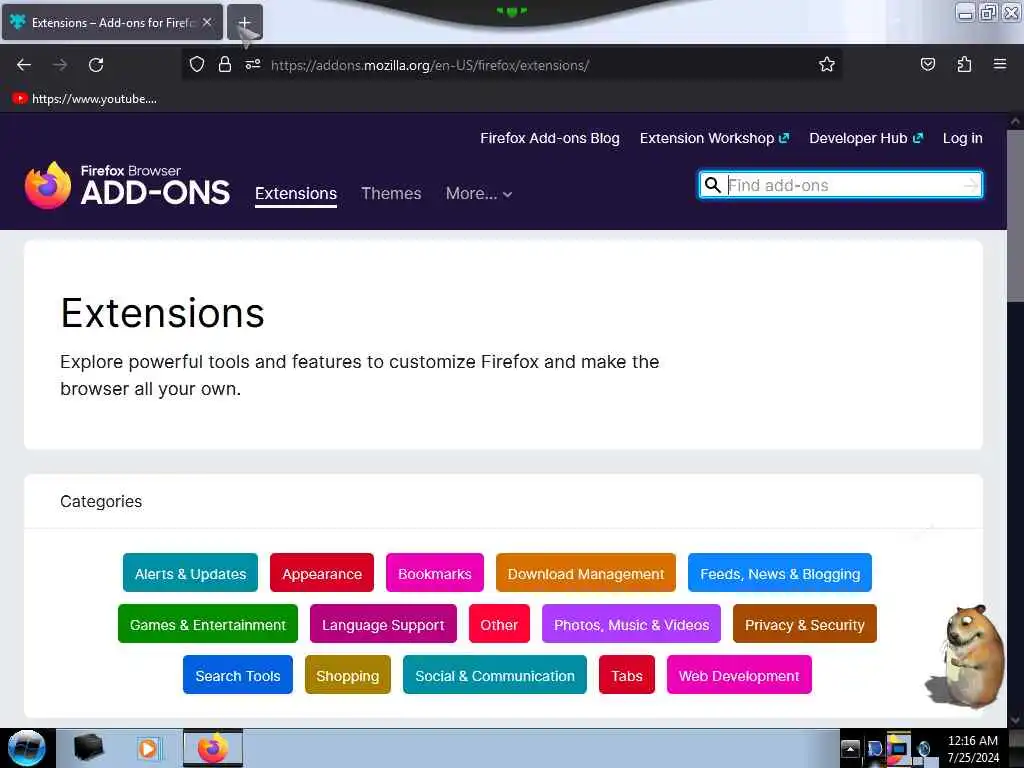The height and width of the screenshot is (768, 1024).
Task: Go back to the previous page
Action: pyautogui.click(x=24, y=65)
